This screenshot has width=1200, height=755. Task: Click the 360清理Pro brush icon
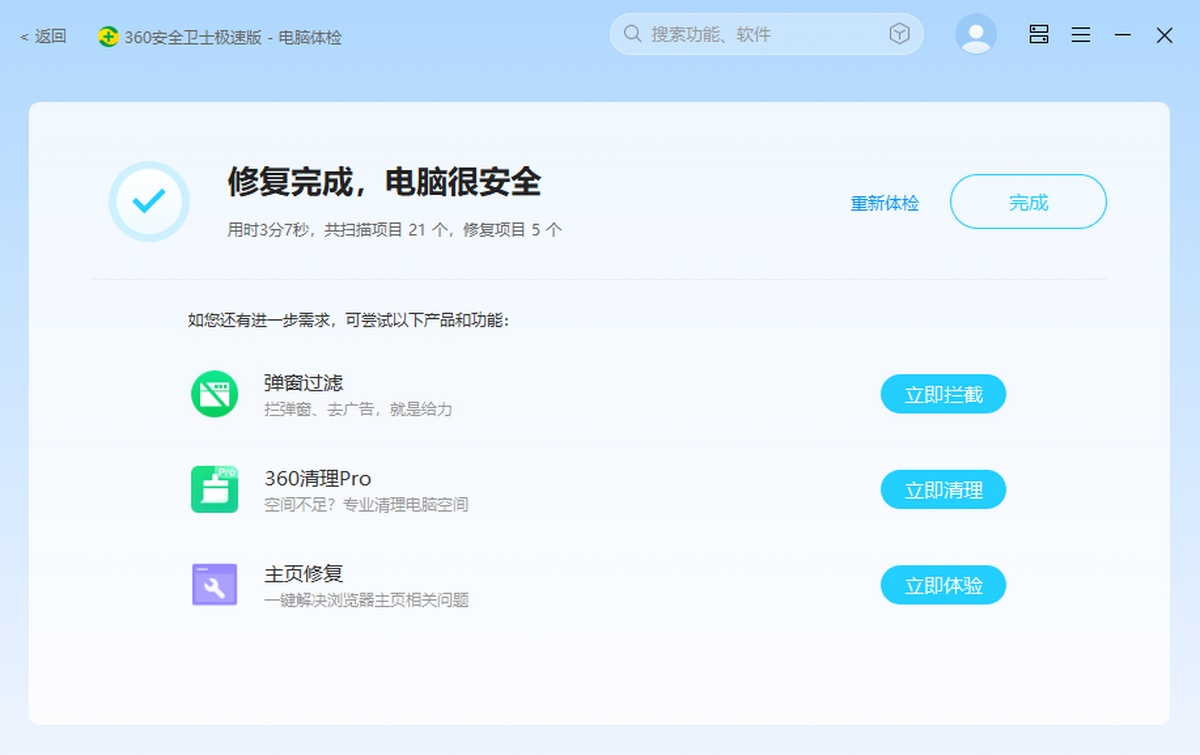[x=214, y=489]
